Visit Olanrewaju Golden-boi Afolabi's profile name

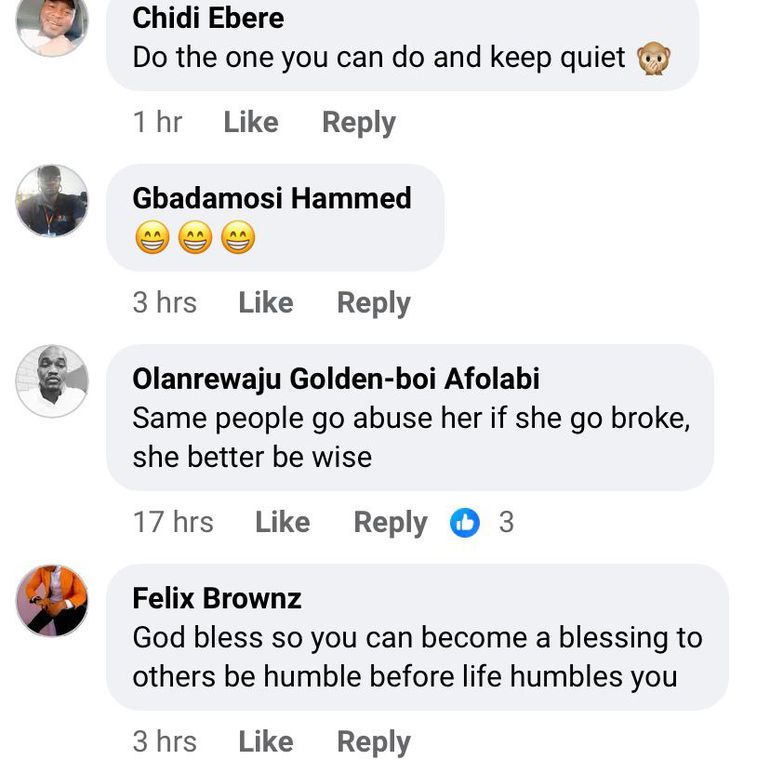tap(336, 379)
